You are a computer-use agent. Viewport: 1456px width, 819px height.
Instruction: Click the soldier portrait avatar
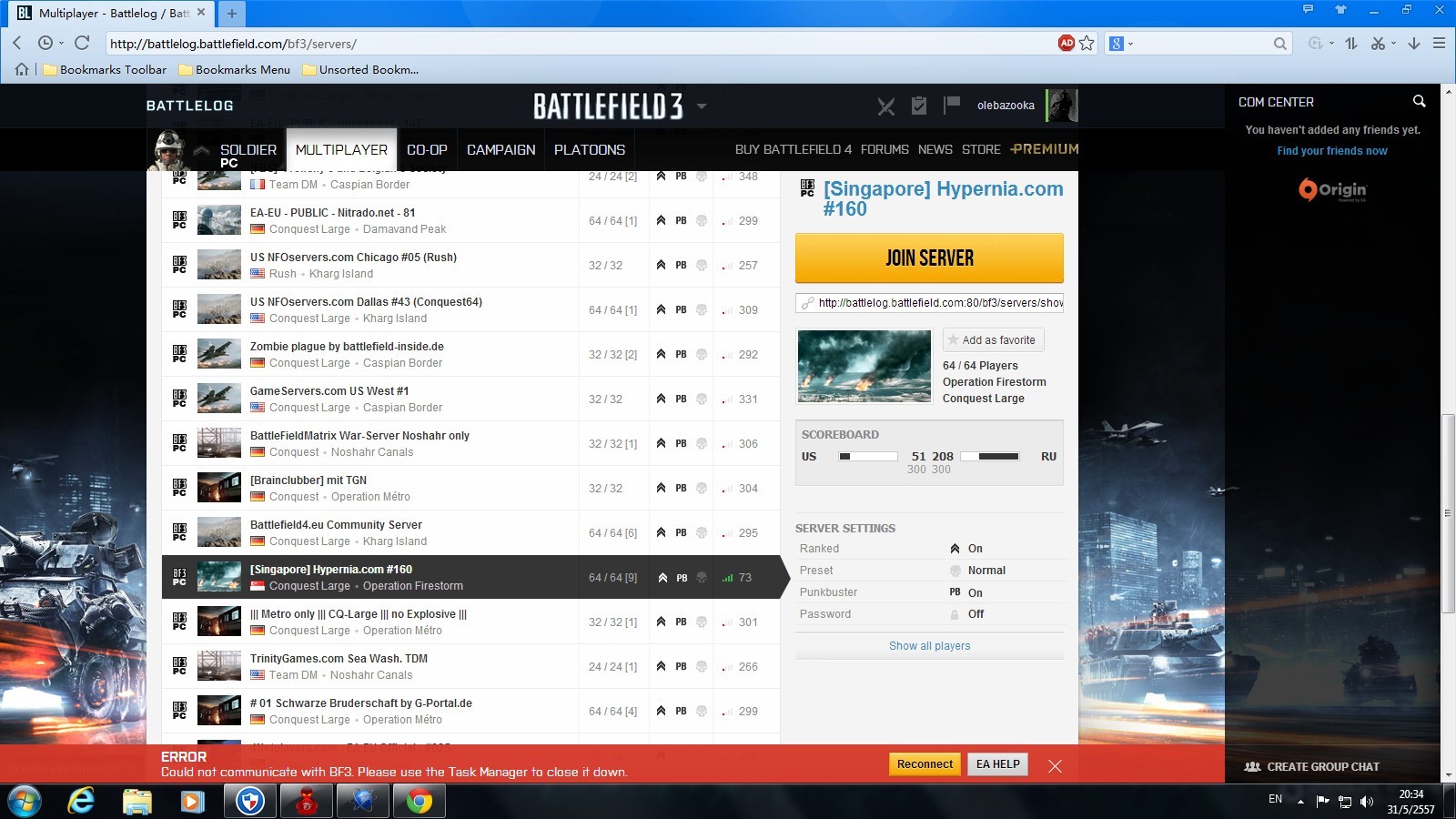[169, 149]
